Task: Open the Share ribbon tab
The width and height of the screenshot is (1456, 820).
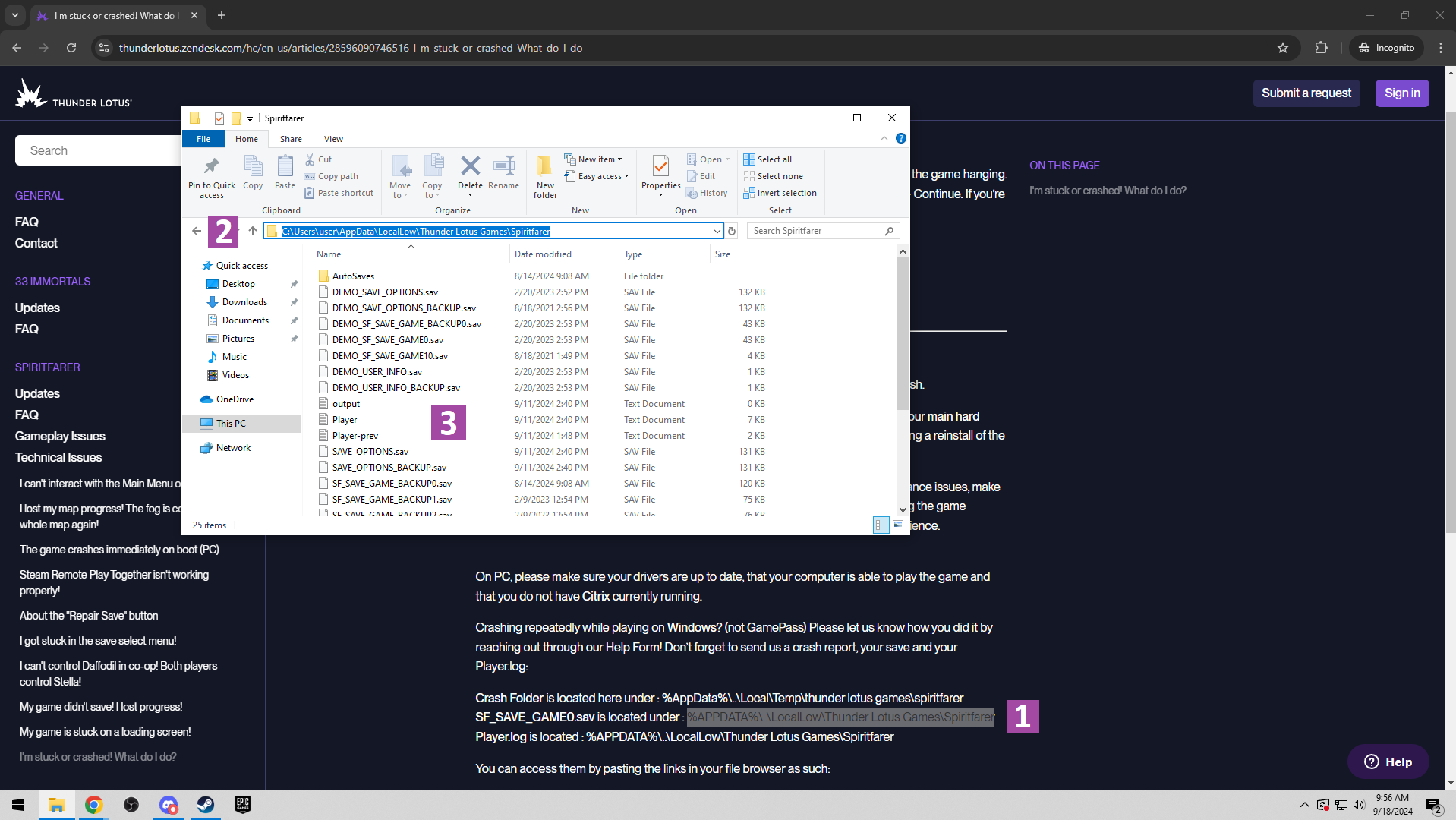Action: [x=291, y=139]
